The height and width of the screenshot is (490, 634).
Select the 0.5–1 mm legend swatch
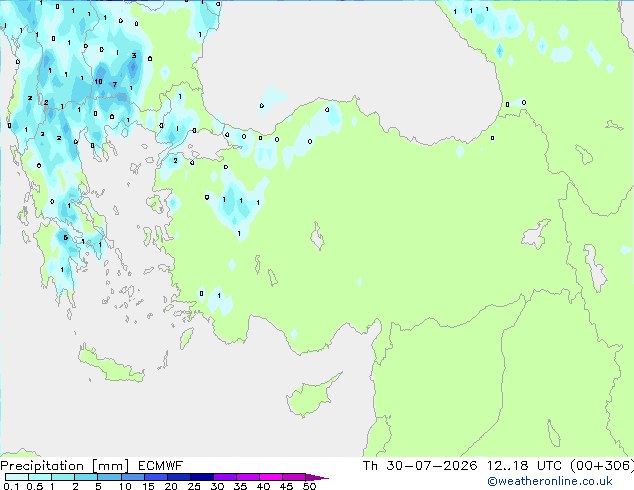40,477
